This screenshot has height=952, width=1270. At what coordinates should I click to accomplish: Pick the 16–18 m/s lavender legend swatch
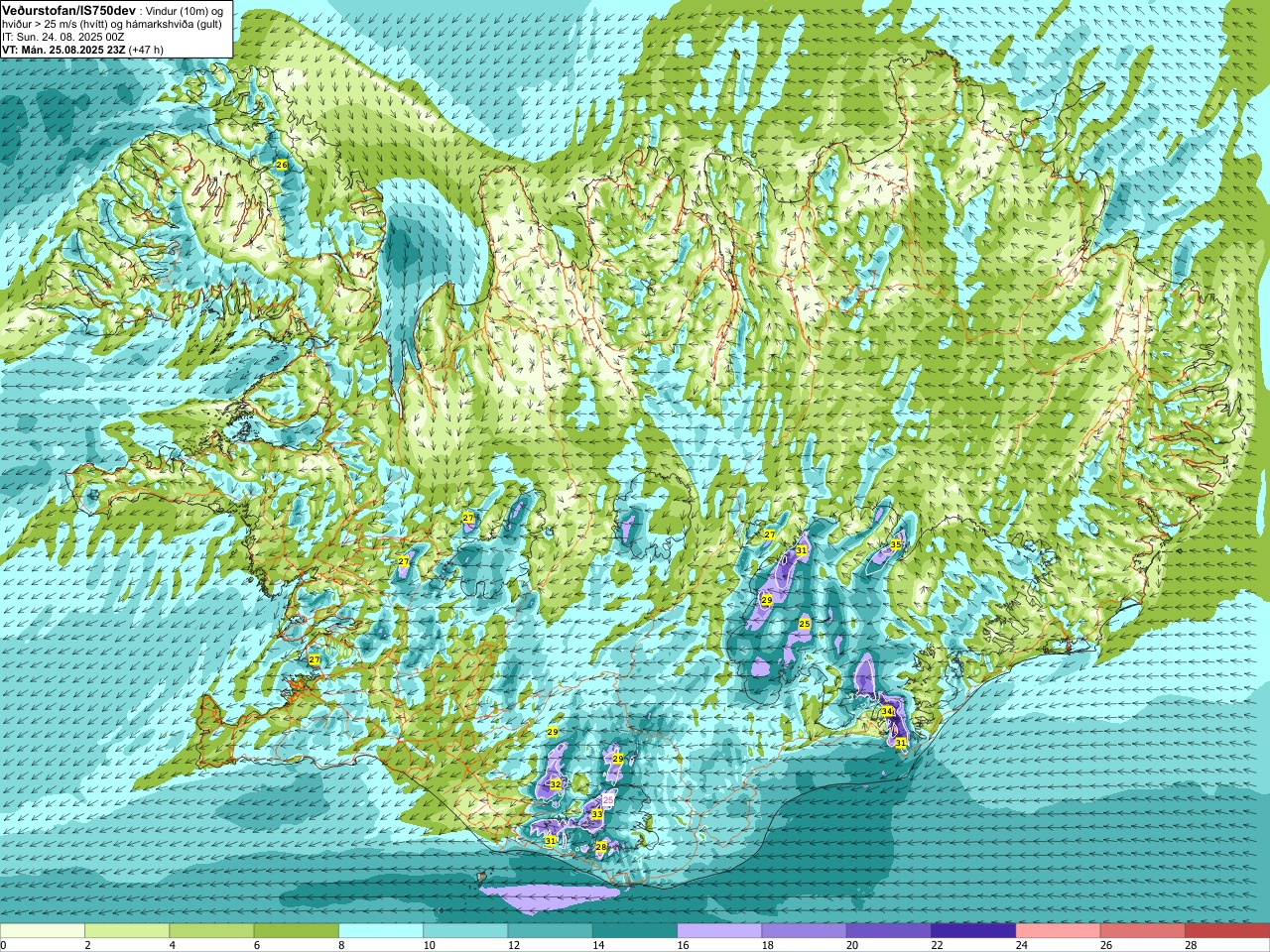point(719,930)
